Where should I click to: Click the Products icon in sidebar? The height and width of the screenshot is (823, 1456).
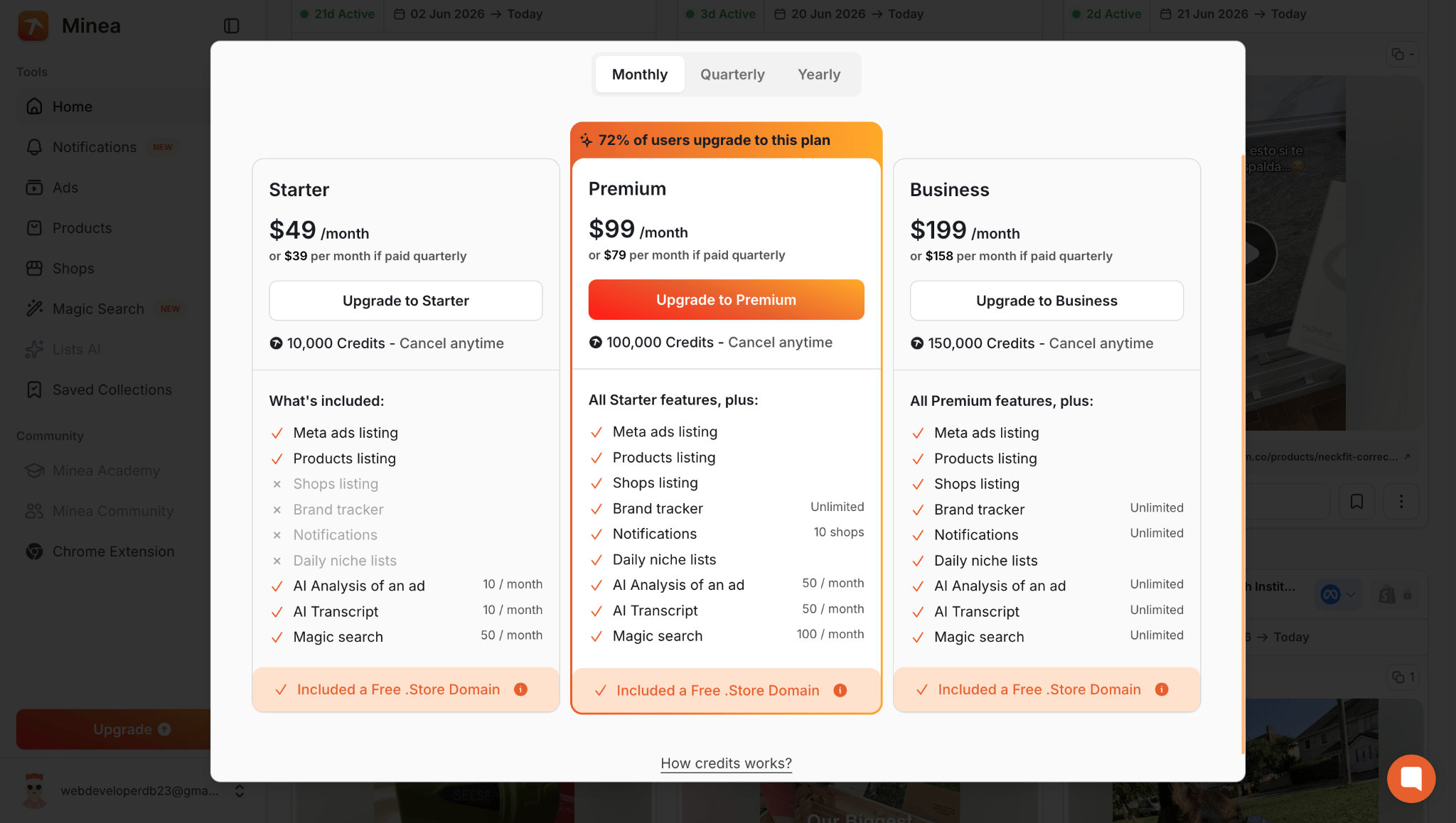click(x=34, y=228)
